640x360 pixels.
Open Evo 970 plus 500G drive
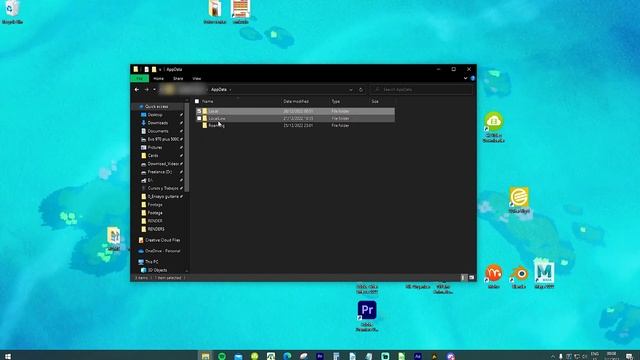163,139
